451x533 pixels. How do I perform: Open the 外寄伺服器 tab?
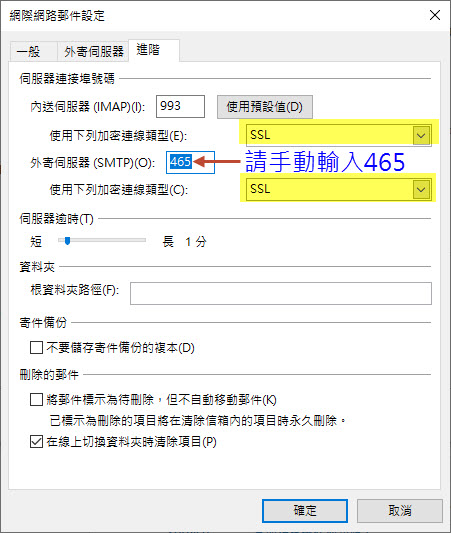pos(93,52)
